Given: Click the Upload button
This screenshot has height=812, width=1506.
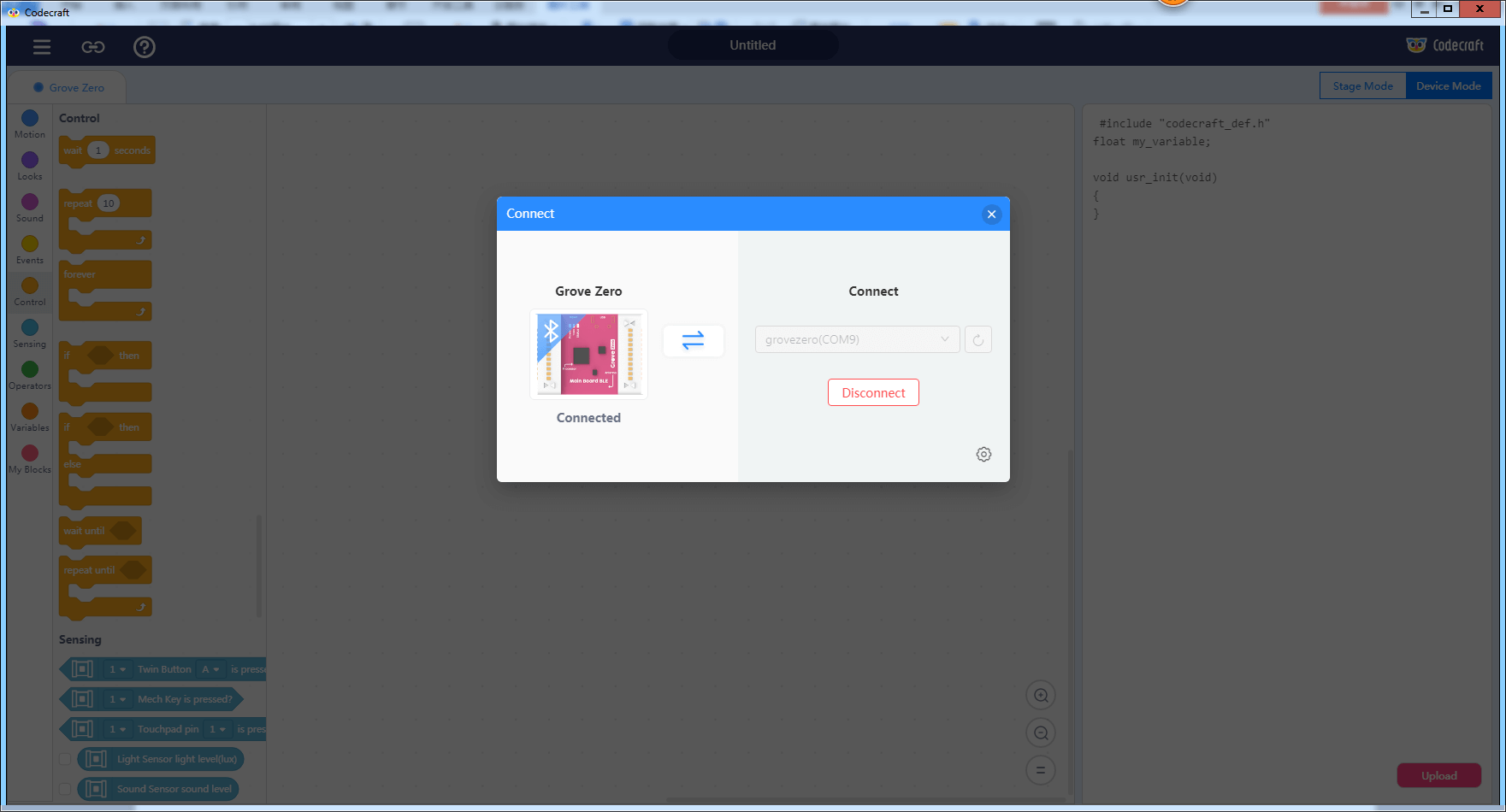Looking at the screenshot, I should [1439, 775].
